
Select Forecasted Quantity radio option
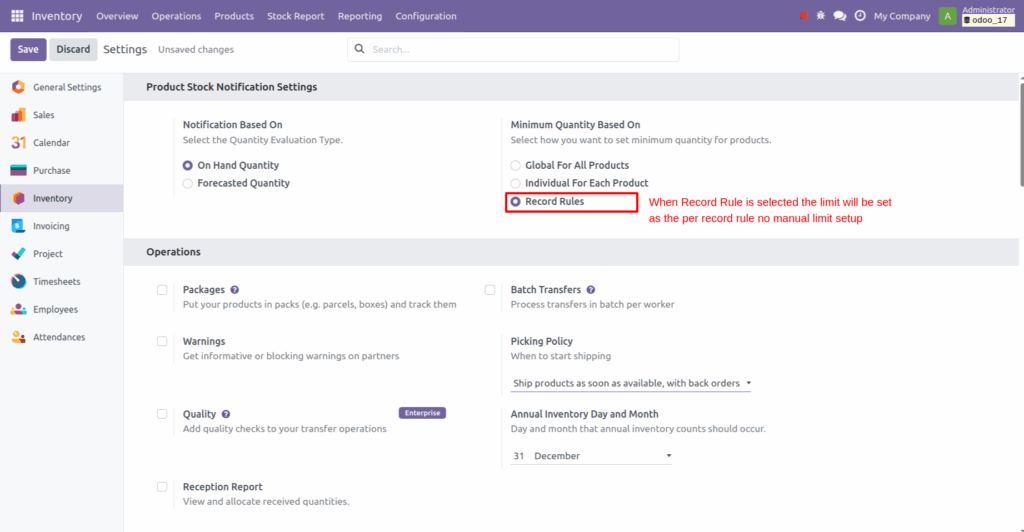coord(188,183)
